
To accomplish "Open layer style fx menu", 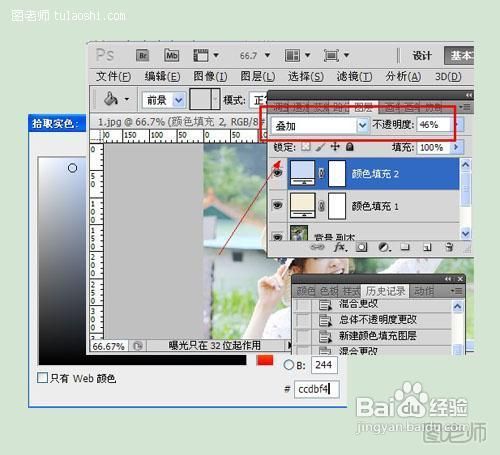I will point(340,247).
